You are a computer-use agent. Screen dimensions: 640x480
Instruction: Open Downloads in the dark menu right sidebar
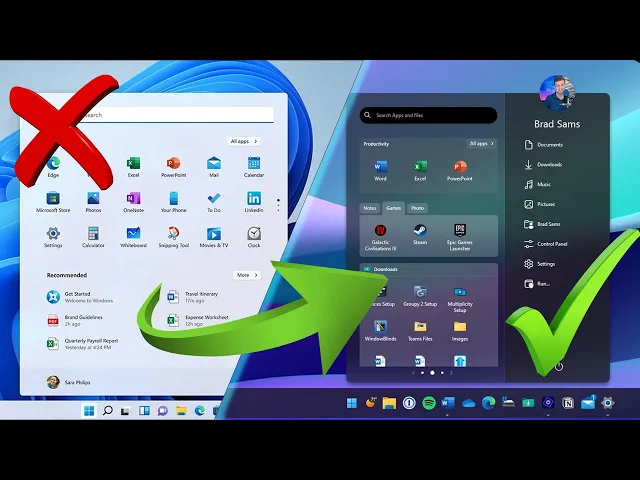click(x=543, y=164)
